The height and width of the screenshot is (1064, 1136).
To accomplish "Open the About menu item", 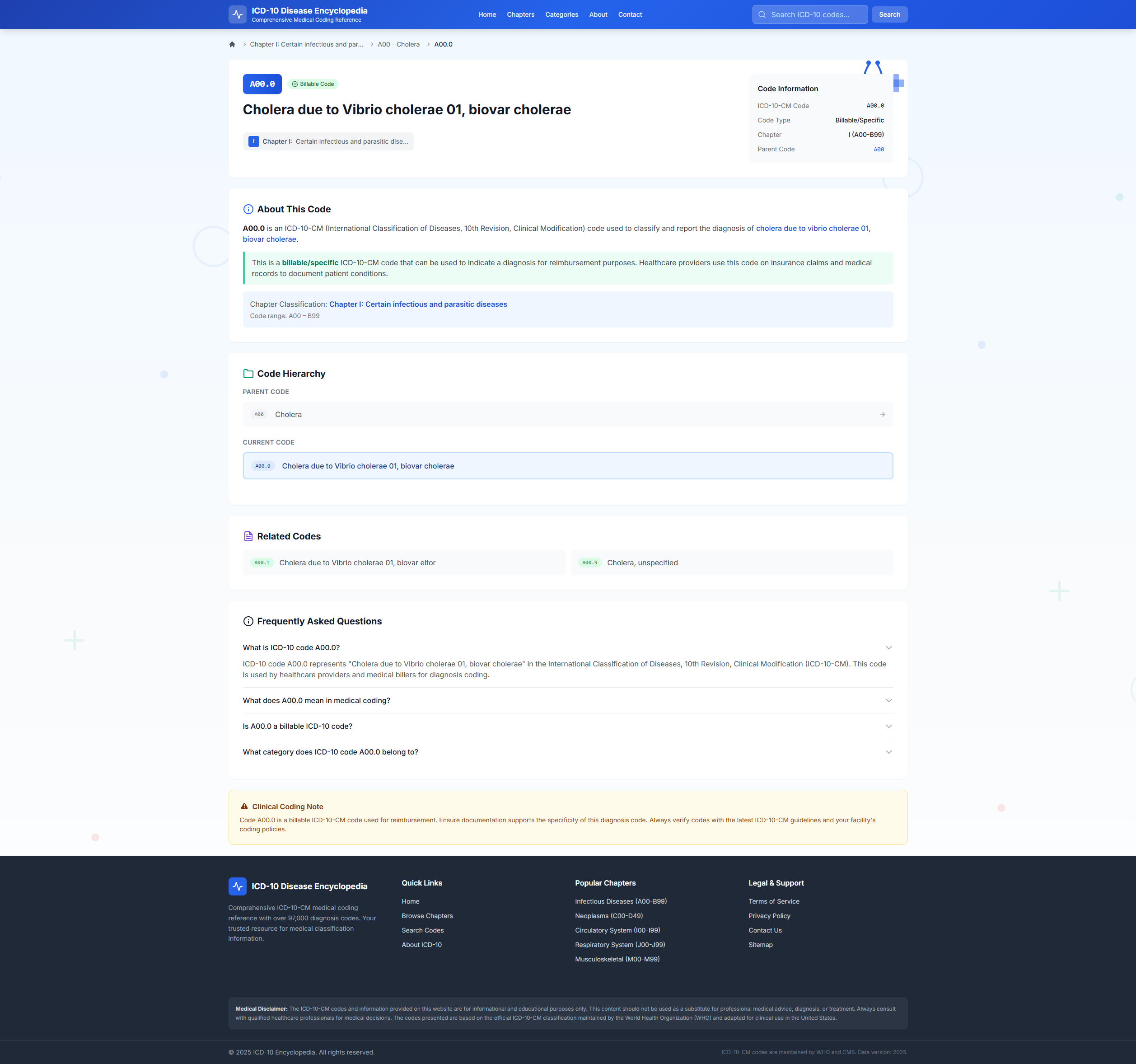I will [598, 15].
